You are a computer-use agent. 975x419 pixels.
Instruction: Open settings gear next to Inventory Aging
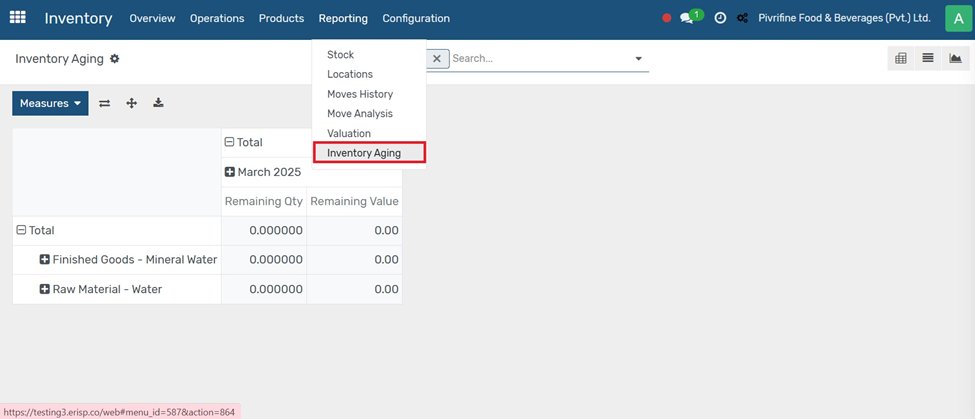coord(114,58)
